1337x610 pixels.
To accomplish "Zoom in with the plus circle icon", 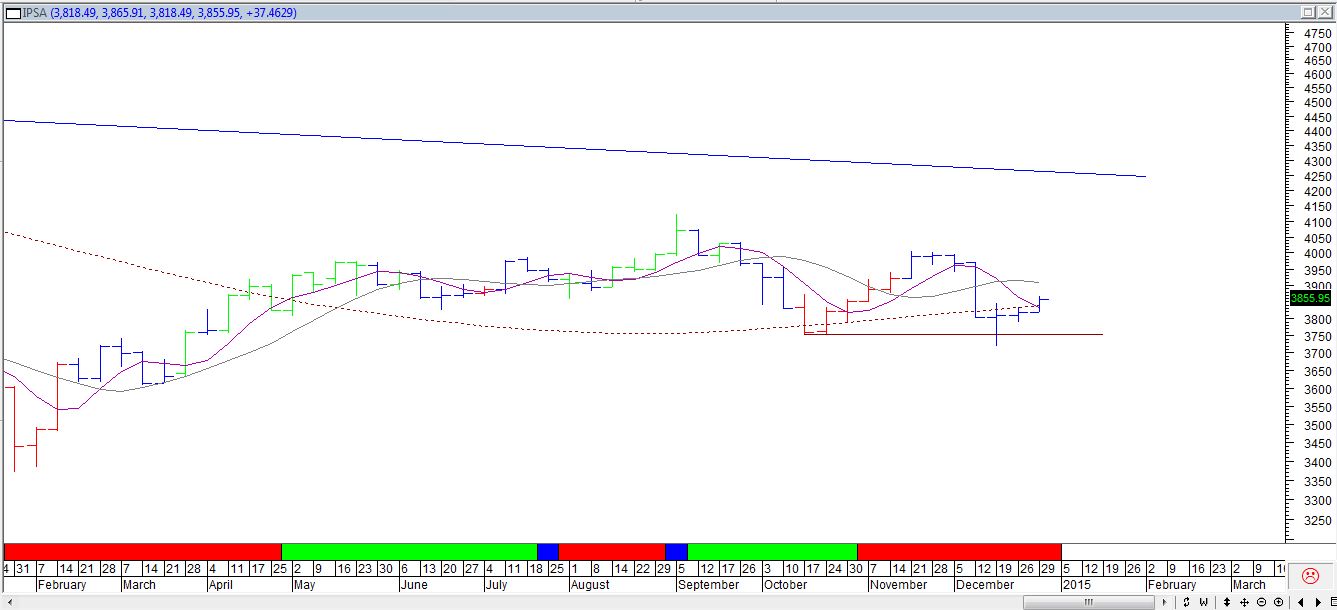I will click(x=1278, y=602).
